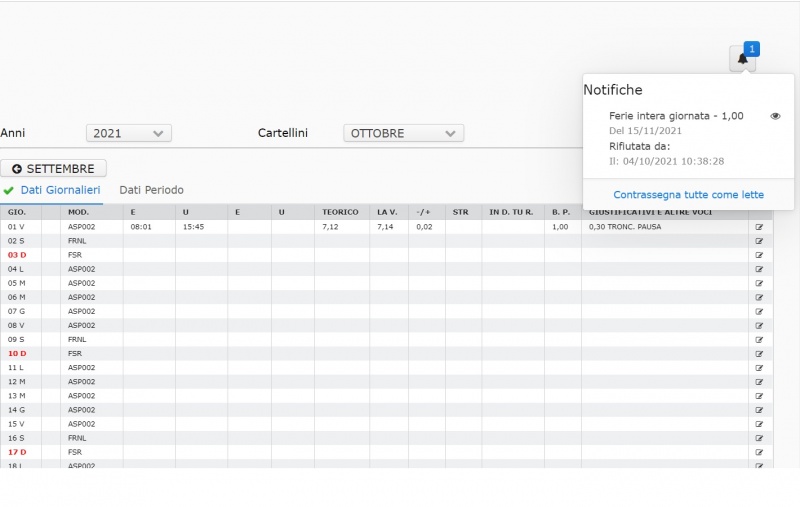Open the Anni 2021 dropdown

[x=129, y=133]
